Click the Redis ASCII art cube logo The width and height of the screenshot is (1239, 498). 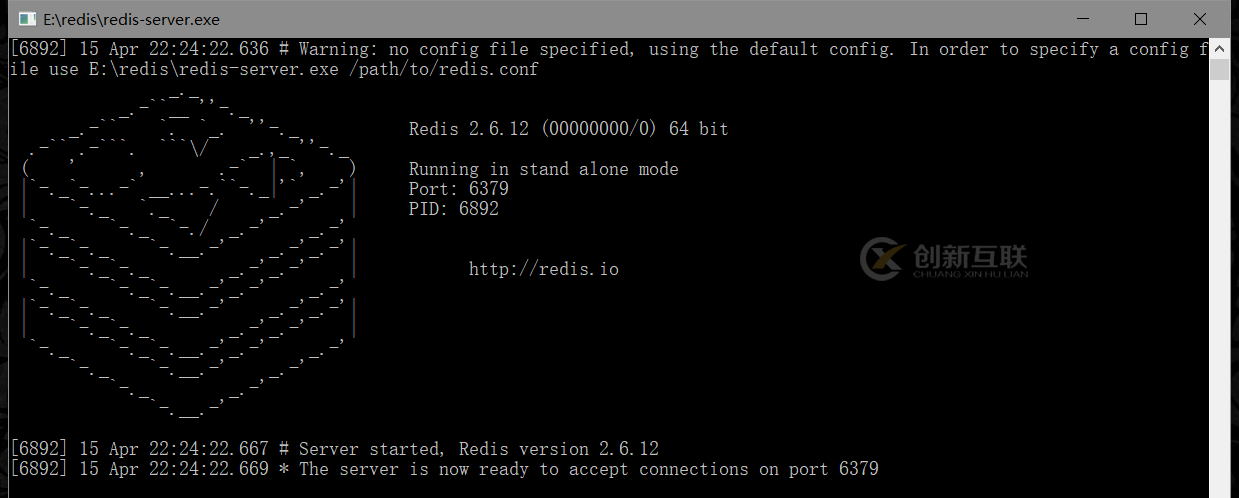coord(190,255)
